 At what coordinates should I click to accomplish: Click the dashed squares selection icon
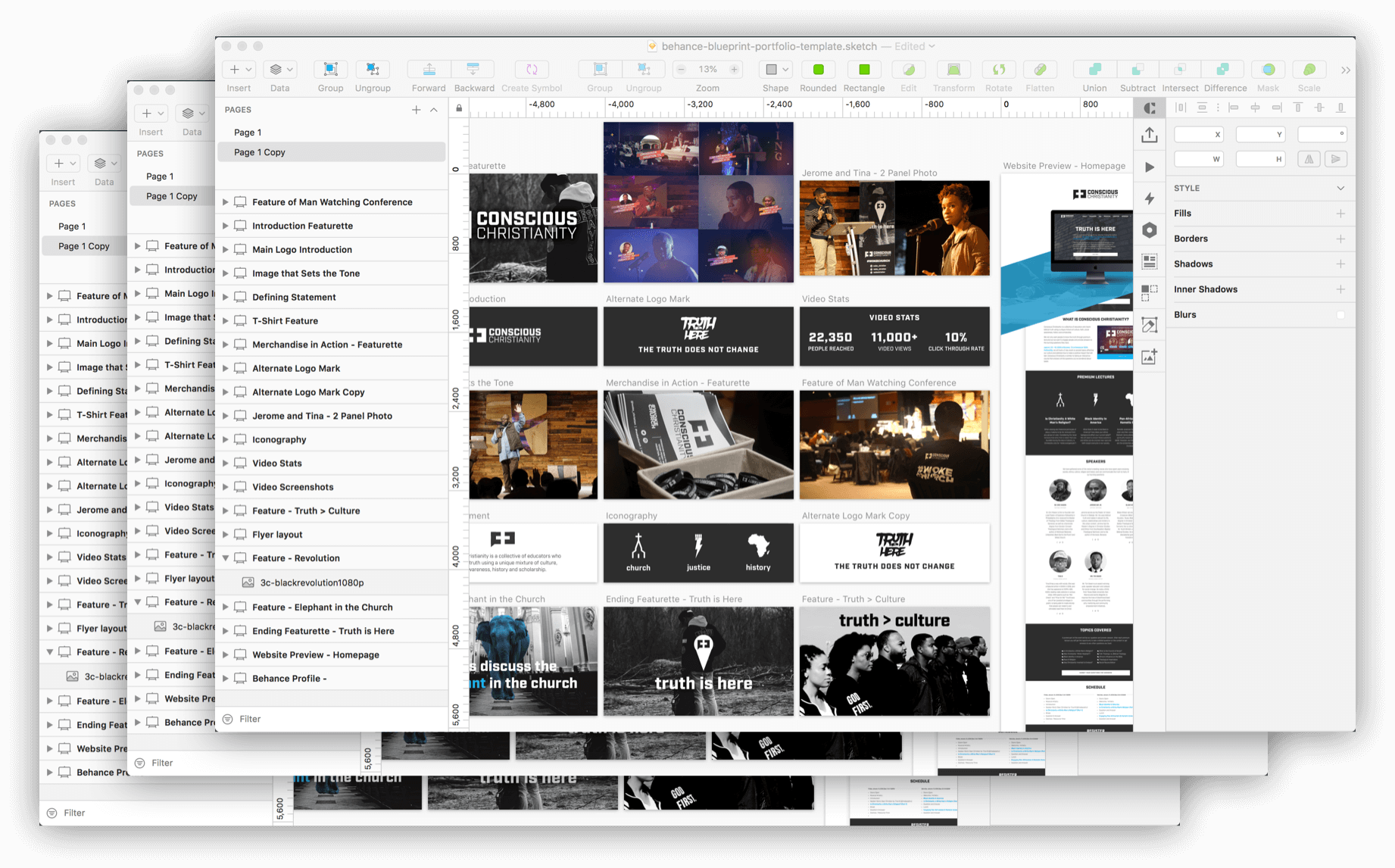click(x=1150, y=293)
